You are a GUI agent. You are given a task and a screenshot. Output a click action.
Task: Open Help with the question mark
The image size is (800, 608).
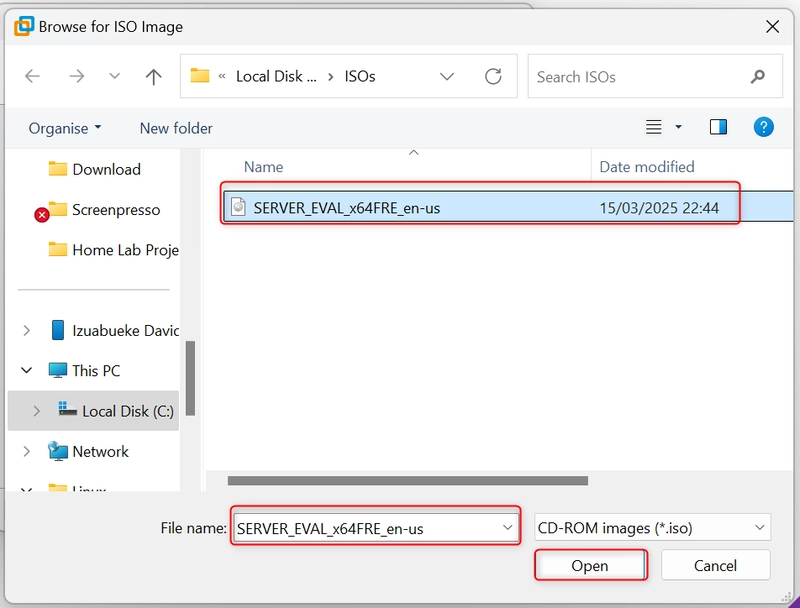coord(763,127)
